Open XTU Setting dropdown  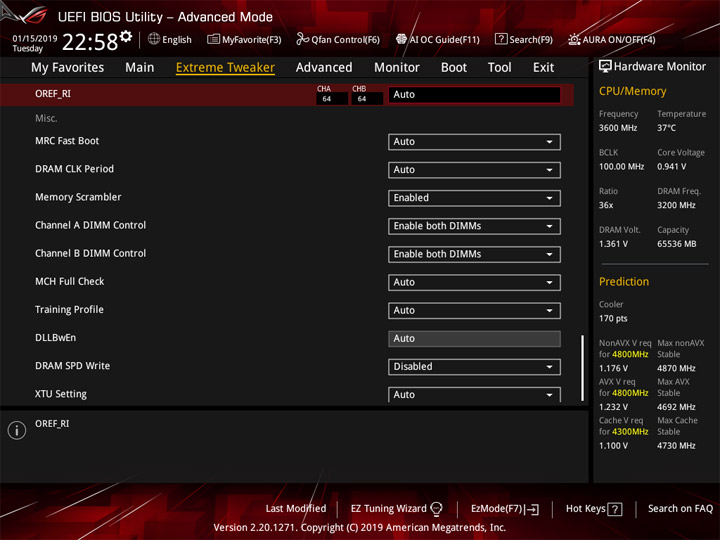click(474, 394)
